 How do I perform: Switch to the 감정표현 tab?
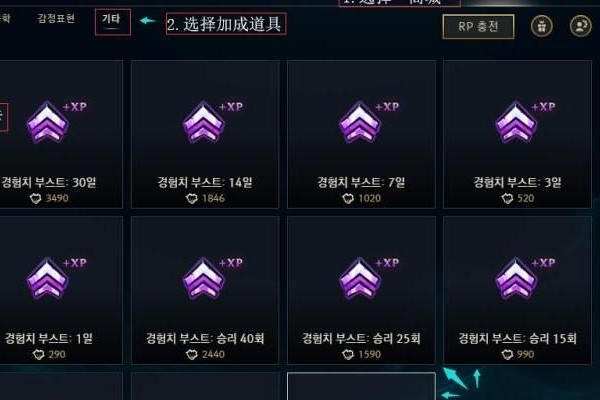[x=56, y=18]
